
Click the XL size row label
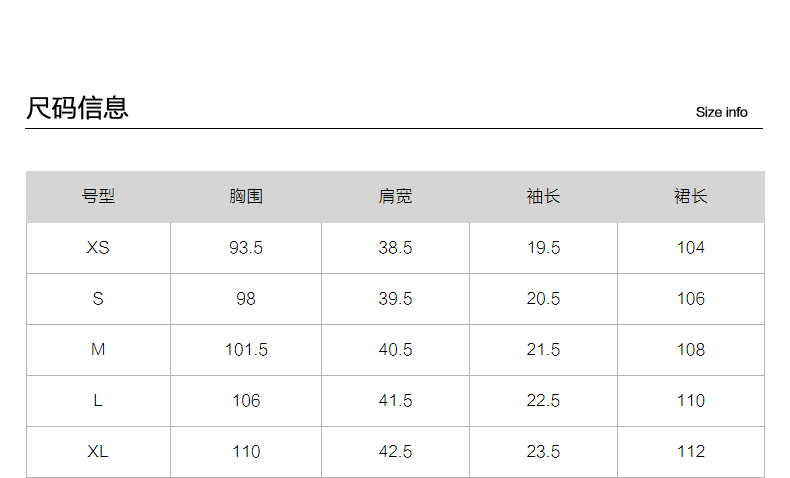98,452
